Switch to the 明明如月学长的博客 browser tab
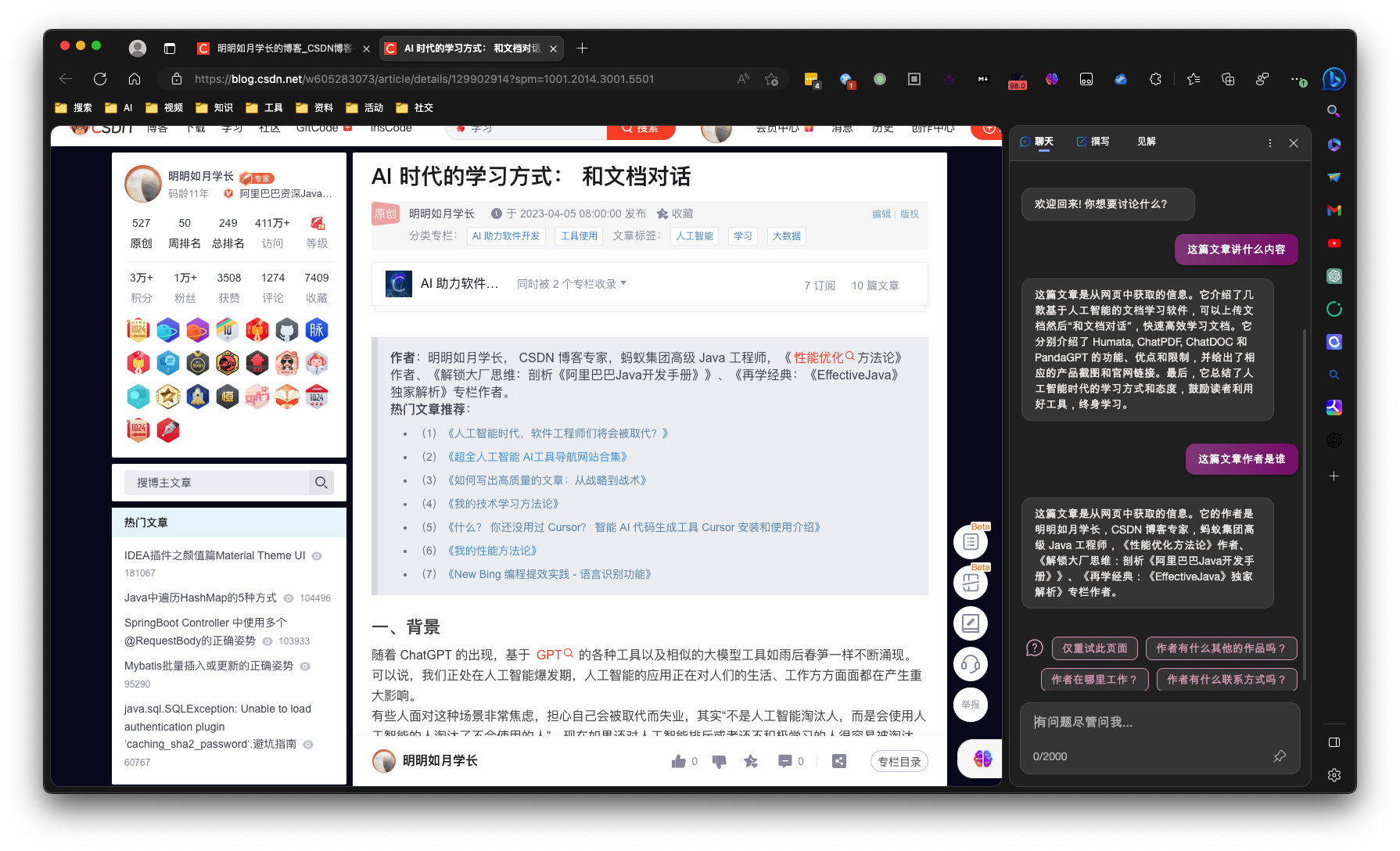This screenshot has height=851, width=1400. [283, 48]
